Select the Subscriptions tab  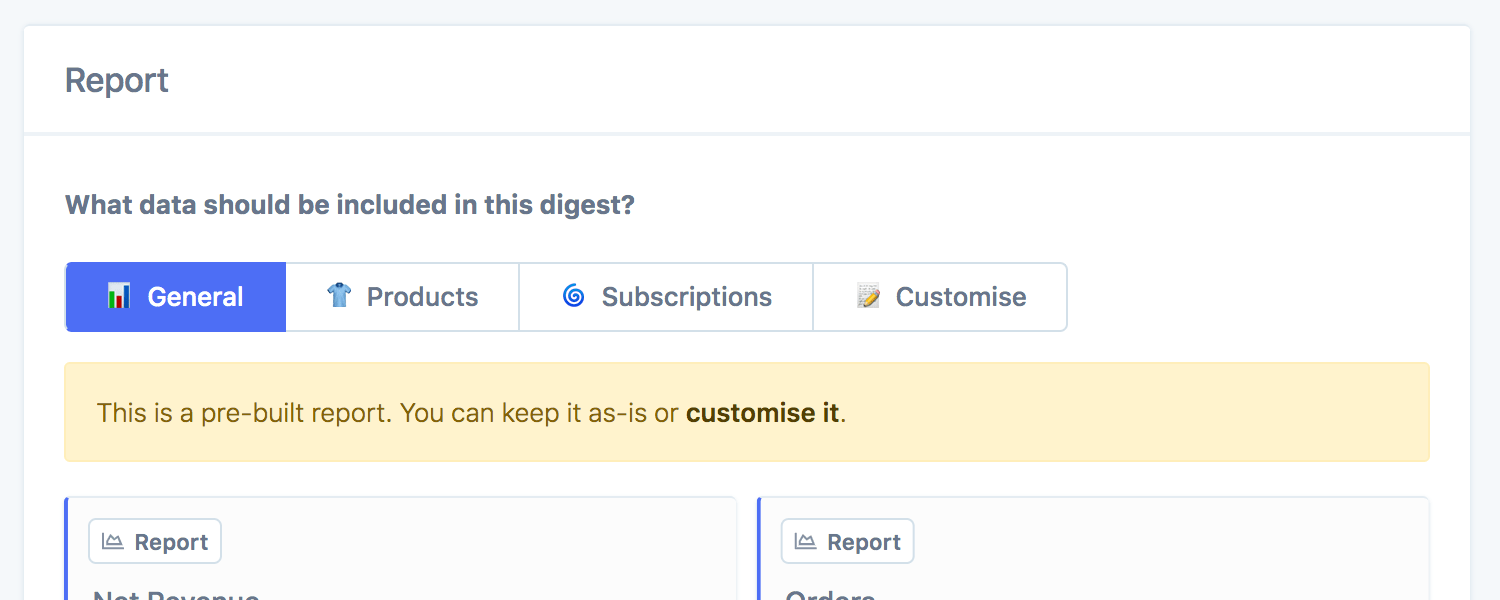(666, 297)
